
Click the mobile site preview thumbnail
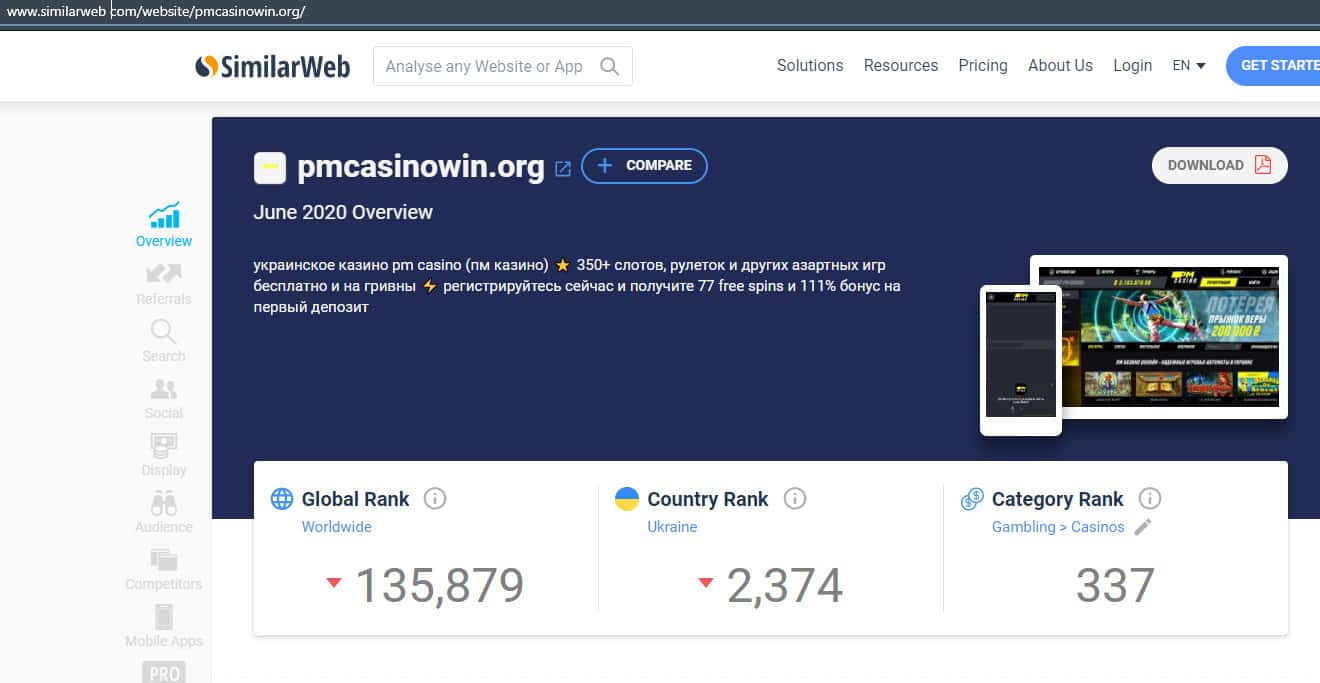click(1021, 360)
